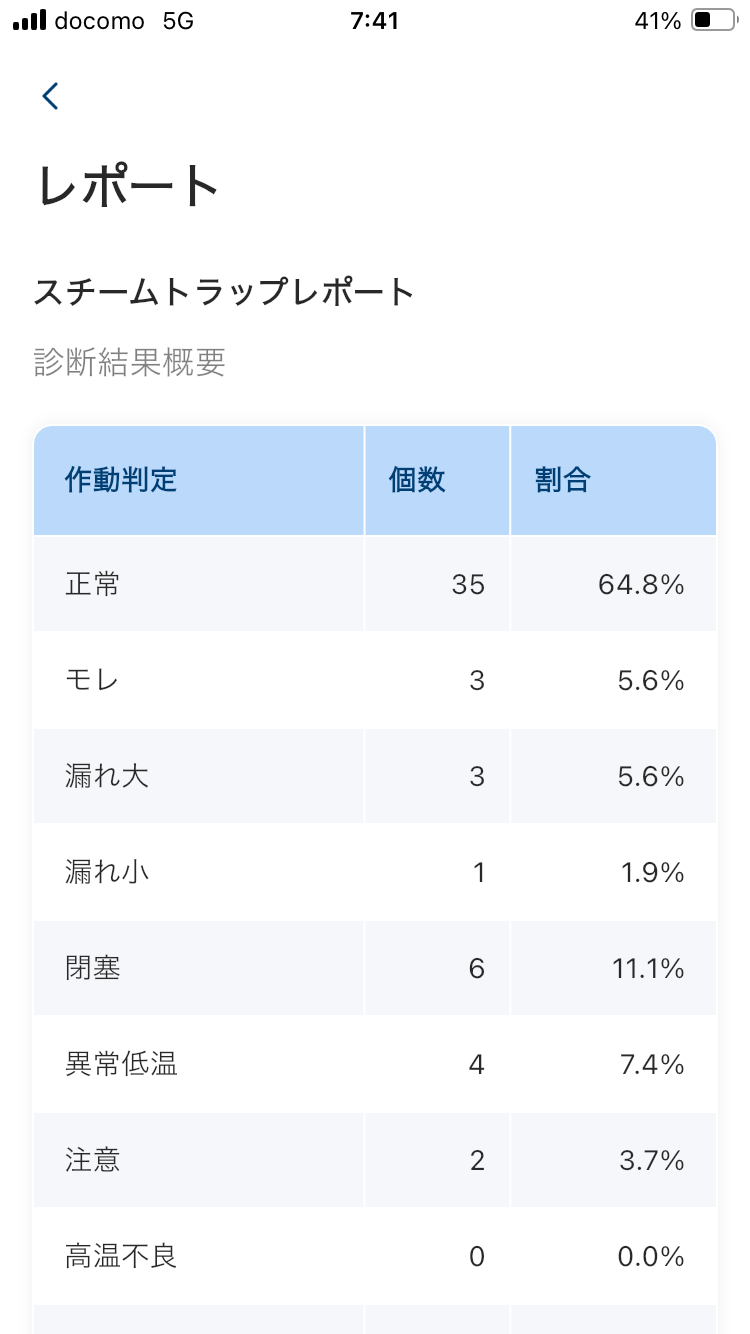This screenshot has width=750, height=1334.
Task: Select the 漏れ小 row
Action: coord(375,872)
